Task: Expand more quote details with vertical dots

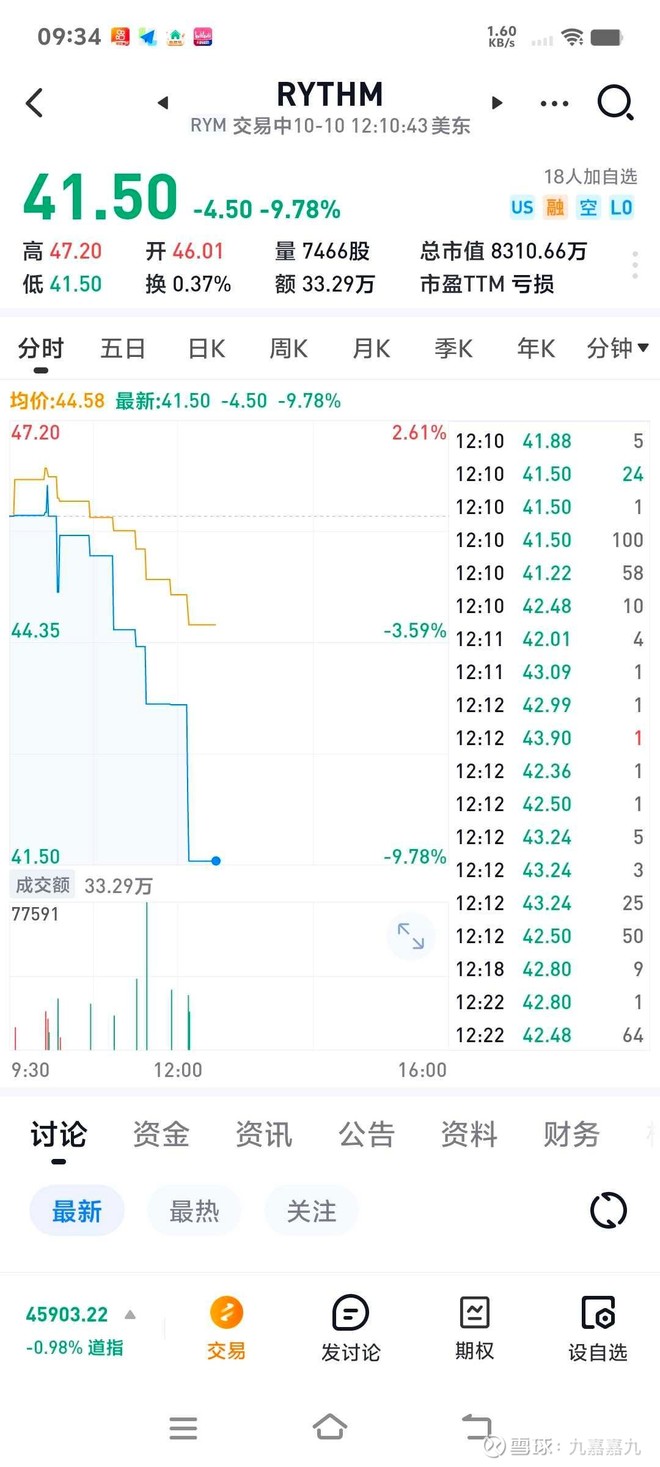Action: click(x=635, y=266)
